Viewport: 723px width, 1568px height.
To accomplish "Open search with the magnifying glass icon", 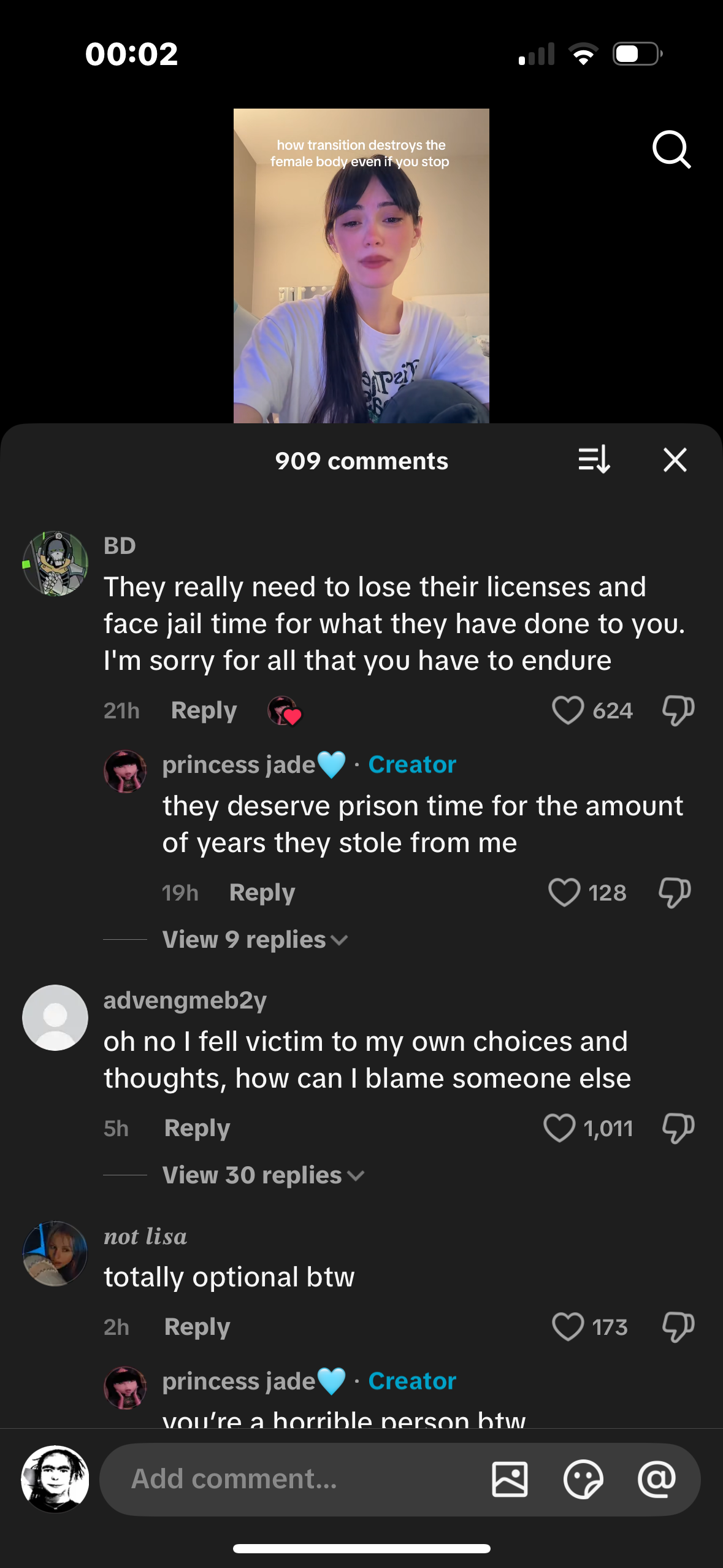I will 671,149.
